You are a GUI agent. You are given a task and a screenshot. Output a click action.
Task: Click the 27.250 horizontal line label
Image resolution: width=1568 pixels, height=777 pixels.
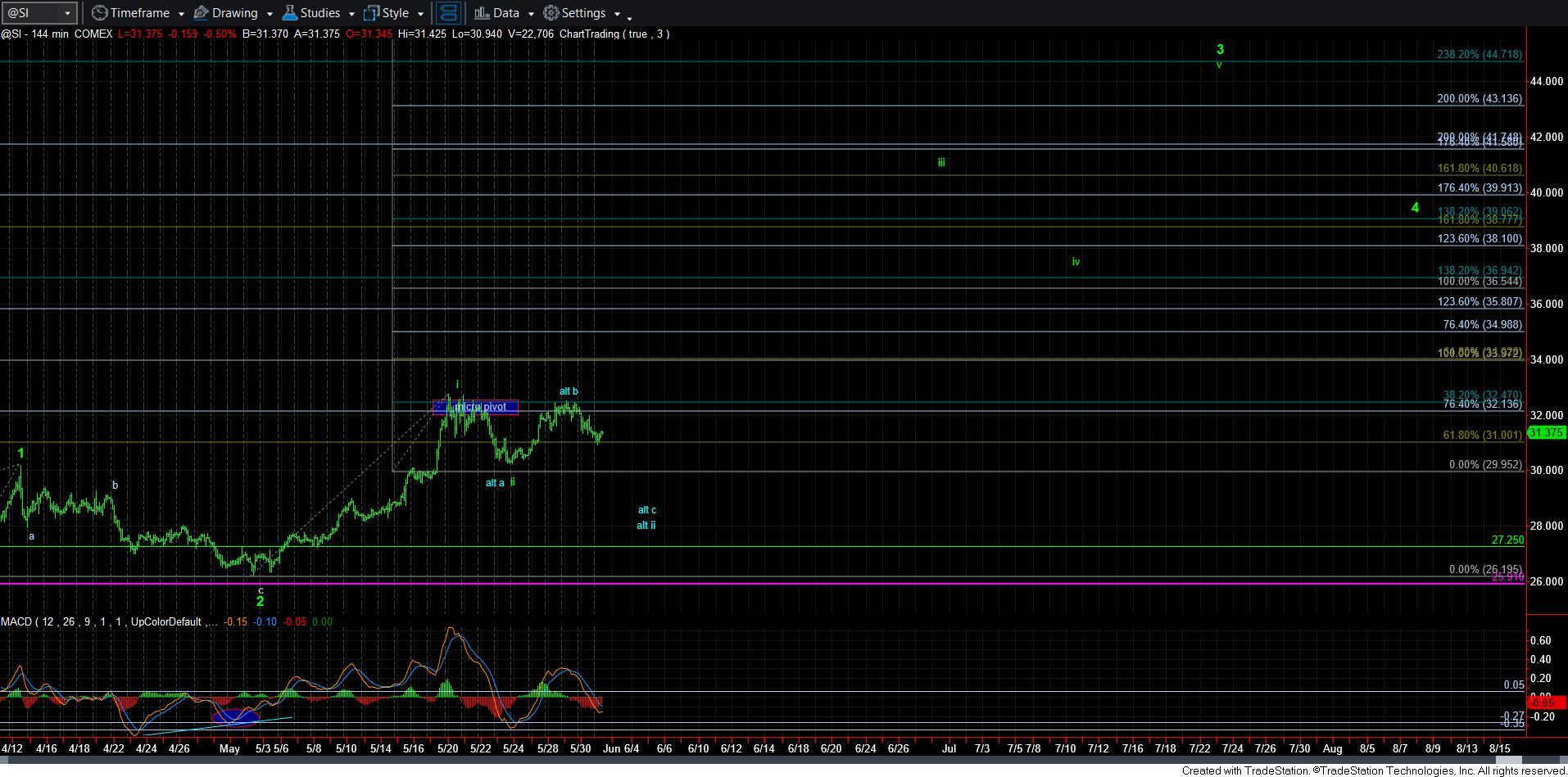tap(1507, 540)
